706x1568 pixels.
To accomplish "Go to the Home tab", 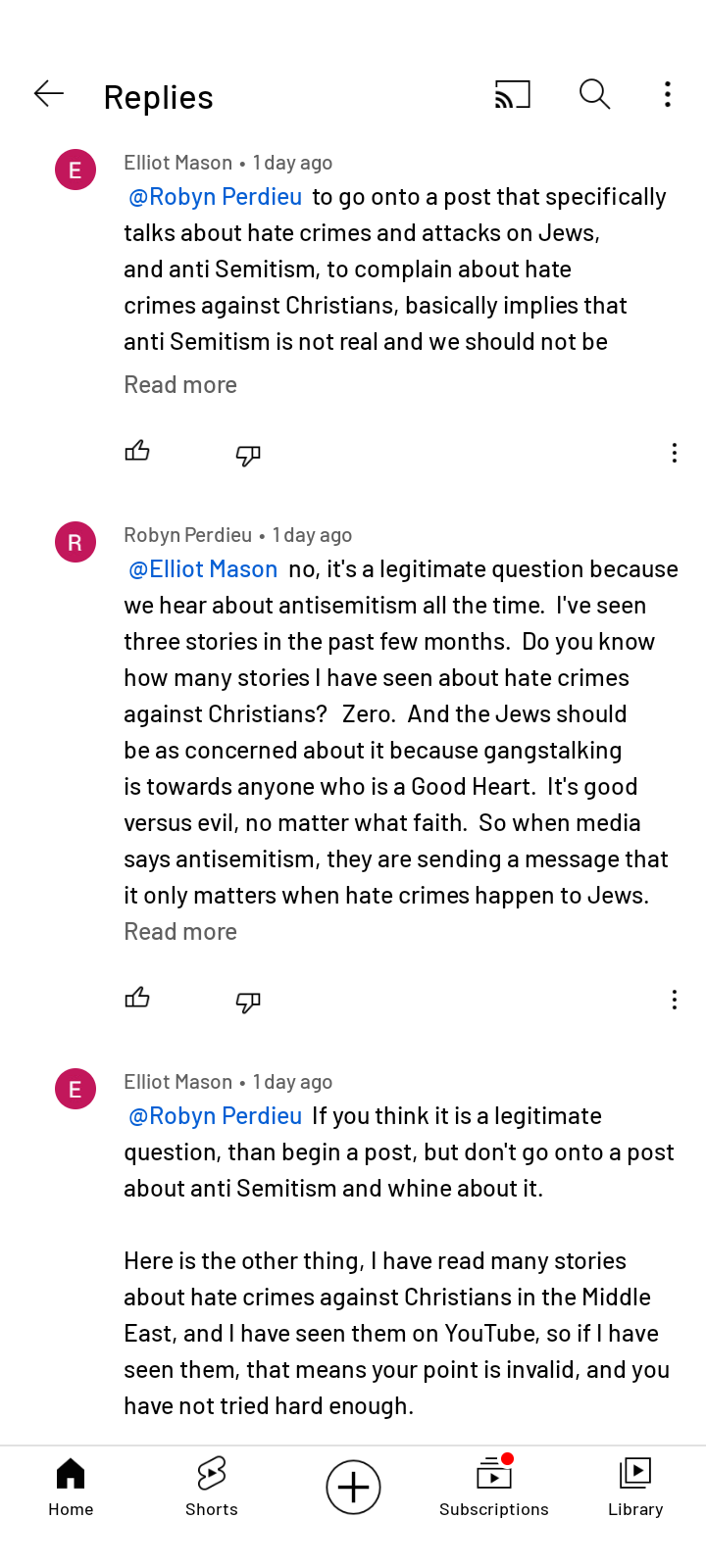I will point(71,1487).
